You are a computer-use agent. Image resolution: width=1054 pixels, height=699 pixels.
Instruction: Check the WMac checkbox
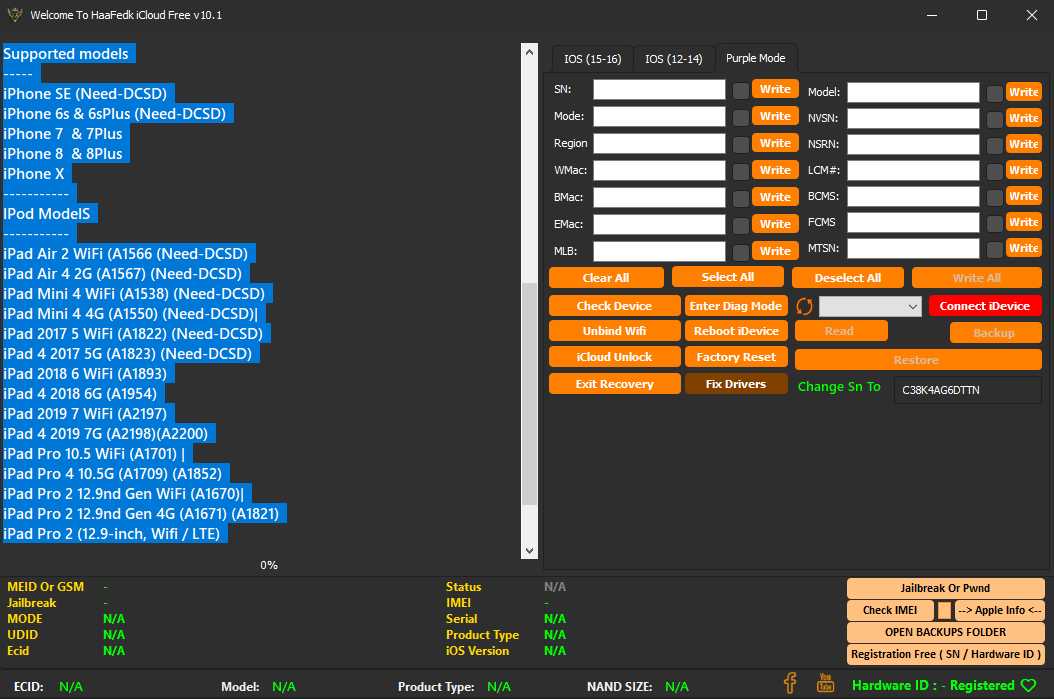tap(741, 171)
